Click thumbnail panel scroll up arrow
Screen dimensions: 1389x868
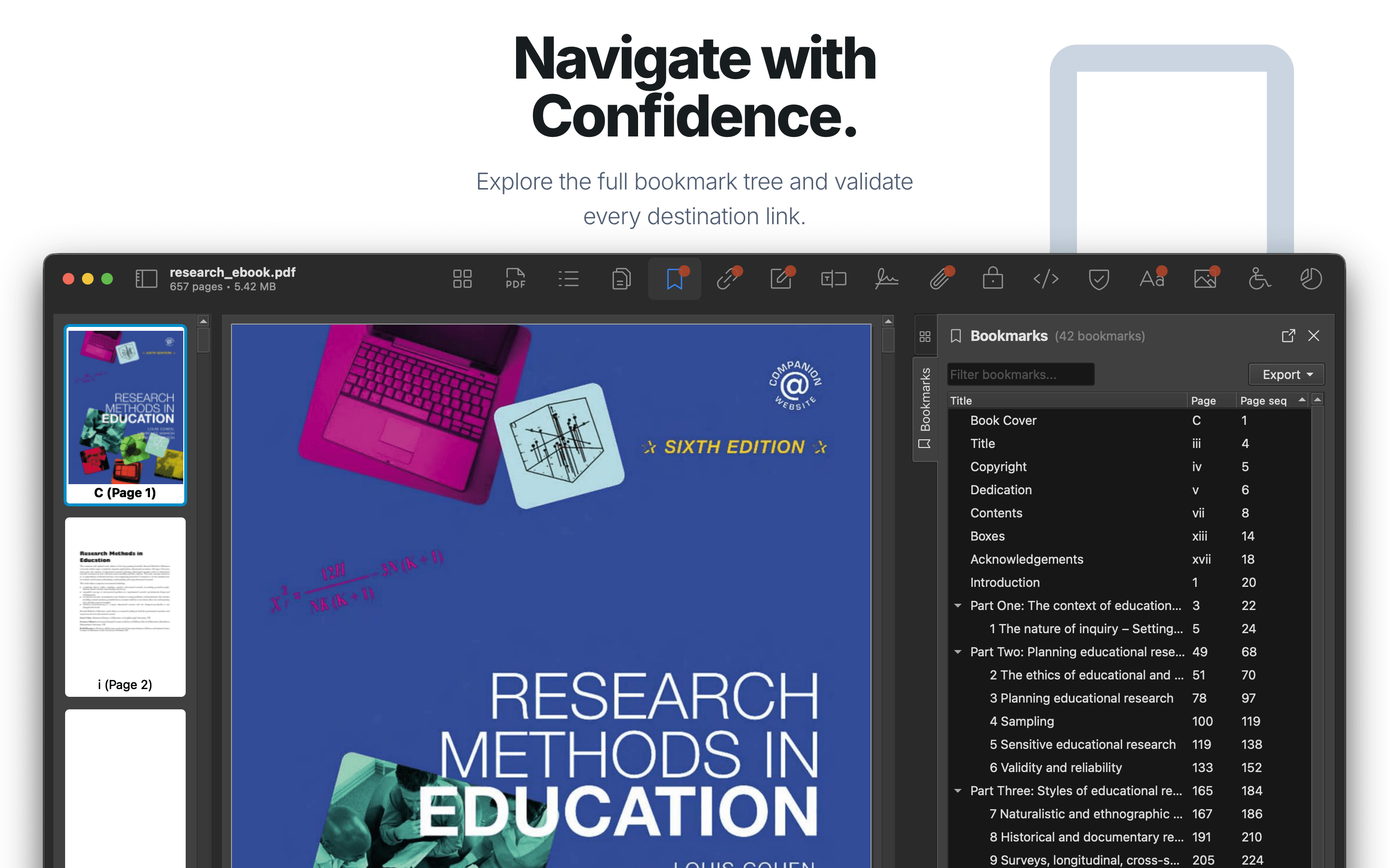[203, 321]
